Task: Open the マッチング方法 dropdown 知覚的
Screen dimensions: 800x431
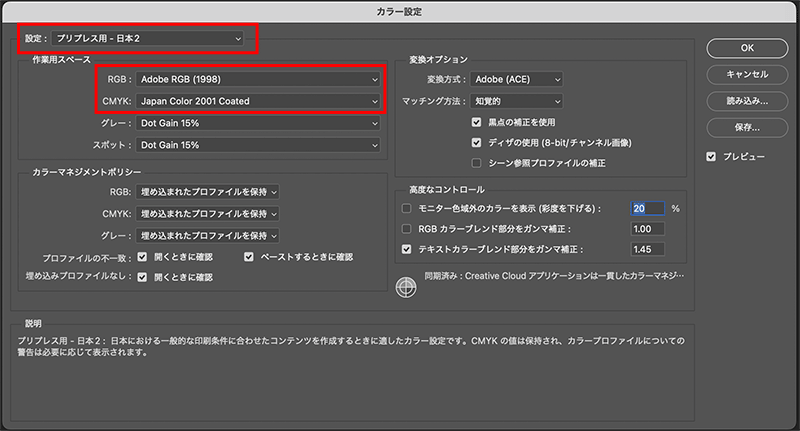Action: pos(516,101)
